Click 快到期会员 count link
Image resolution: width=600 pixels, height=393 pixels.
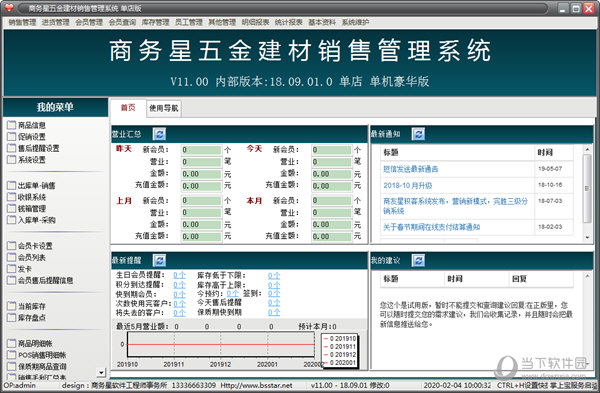(179, 294)
